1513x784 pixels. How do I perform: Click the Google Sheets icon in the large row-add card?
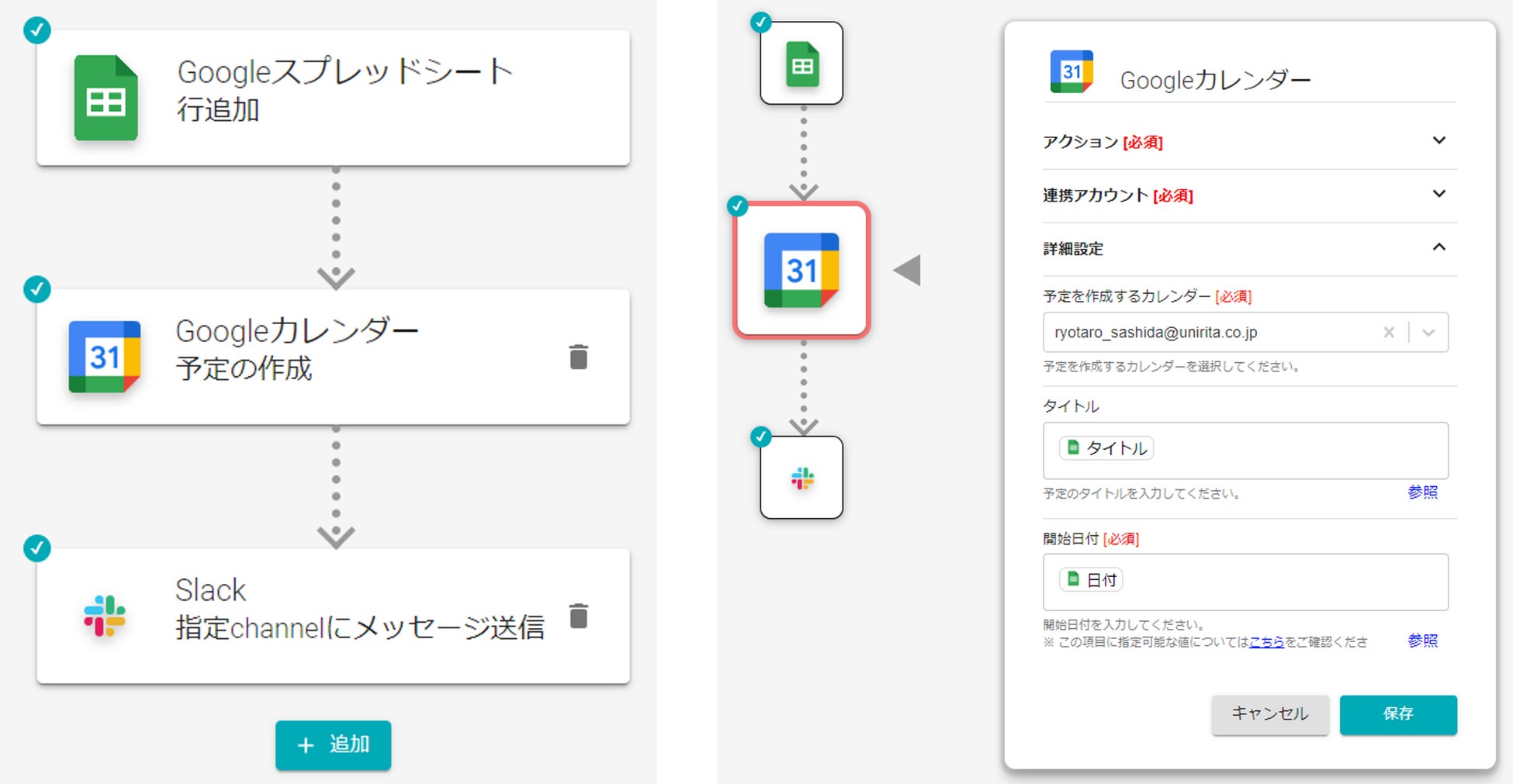pos(106,98)
